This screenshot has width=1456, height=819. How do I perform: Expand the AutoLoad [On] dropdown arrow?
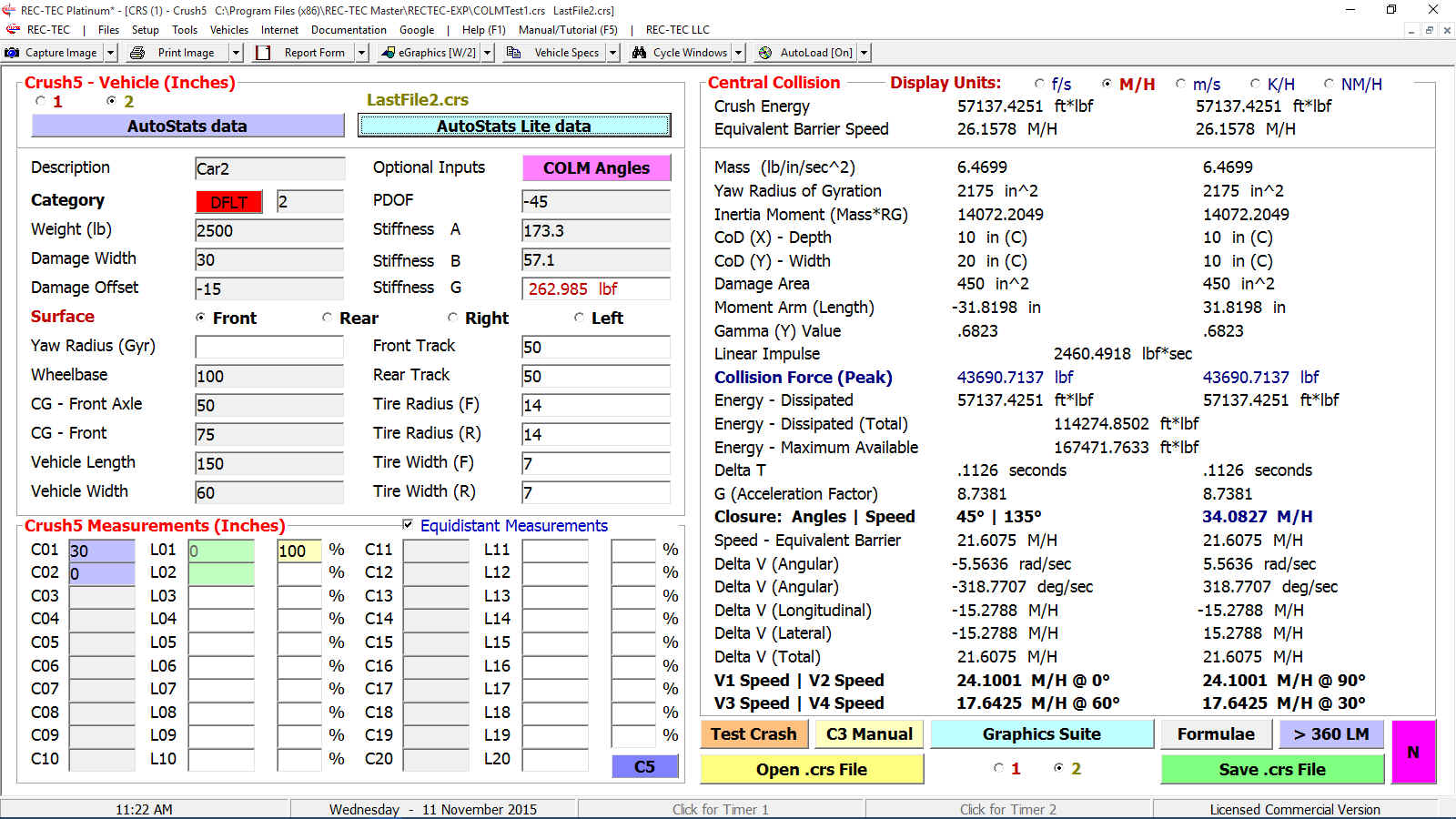coord(864,53)
